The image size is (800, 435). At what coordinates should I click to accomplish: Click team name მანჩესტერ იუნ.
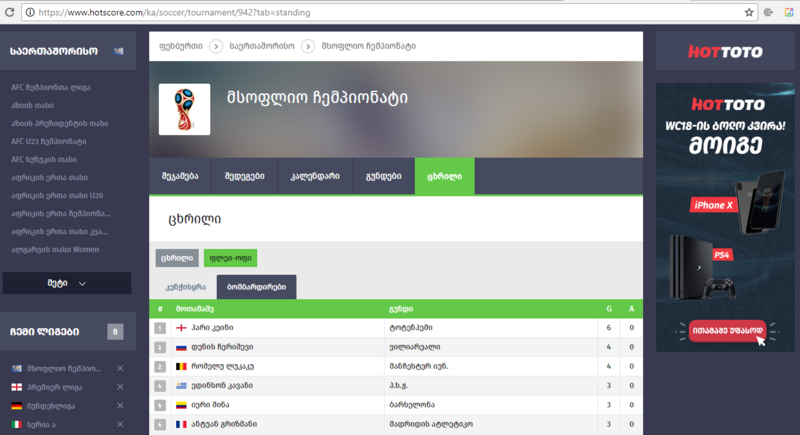(x=418, y=366)
